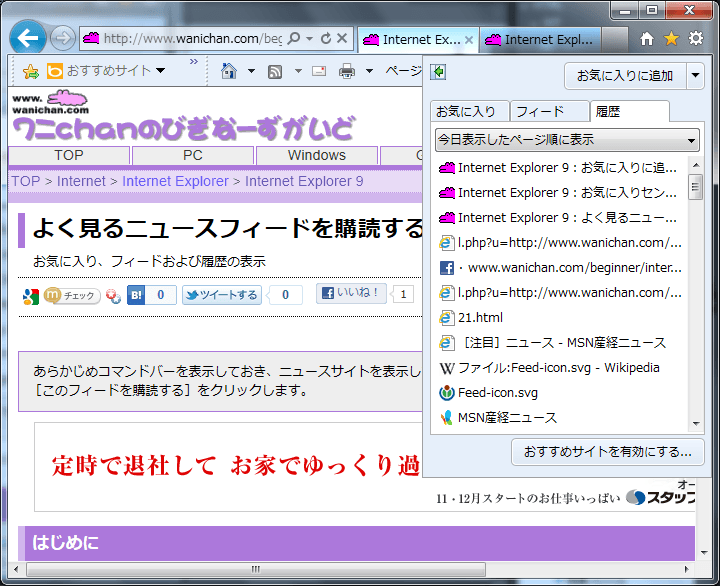Image resolution: width=720 pixels, height=586 pixels.
Task: Select the first Internet Ex... browser tab
Action: [x=418, y=40]
